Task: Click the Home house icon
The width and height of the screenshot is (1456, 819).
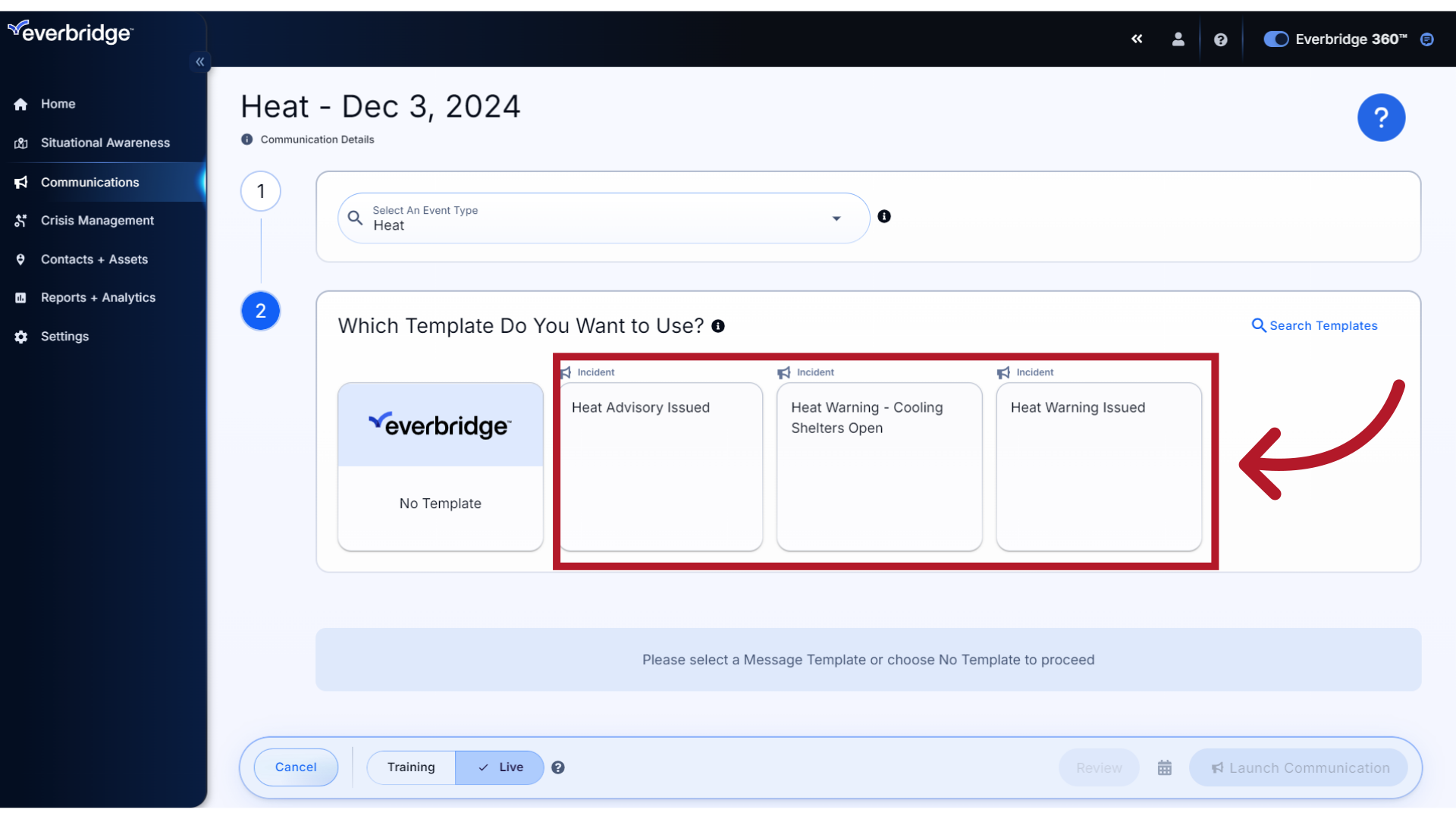Action: [x=20, y=104]
